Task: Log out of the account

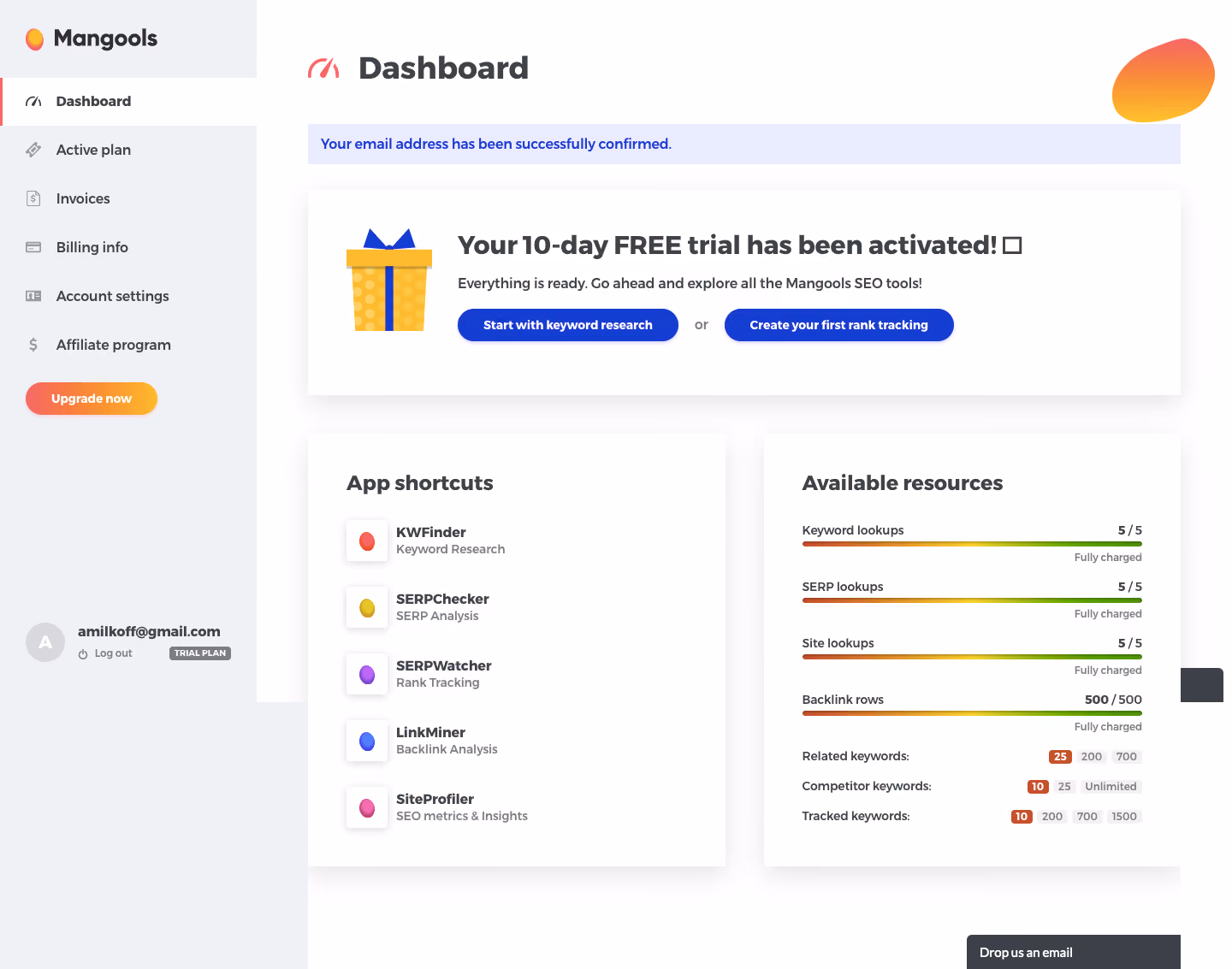Action: (105, 653)
